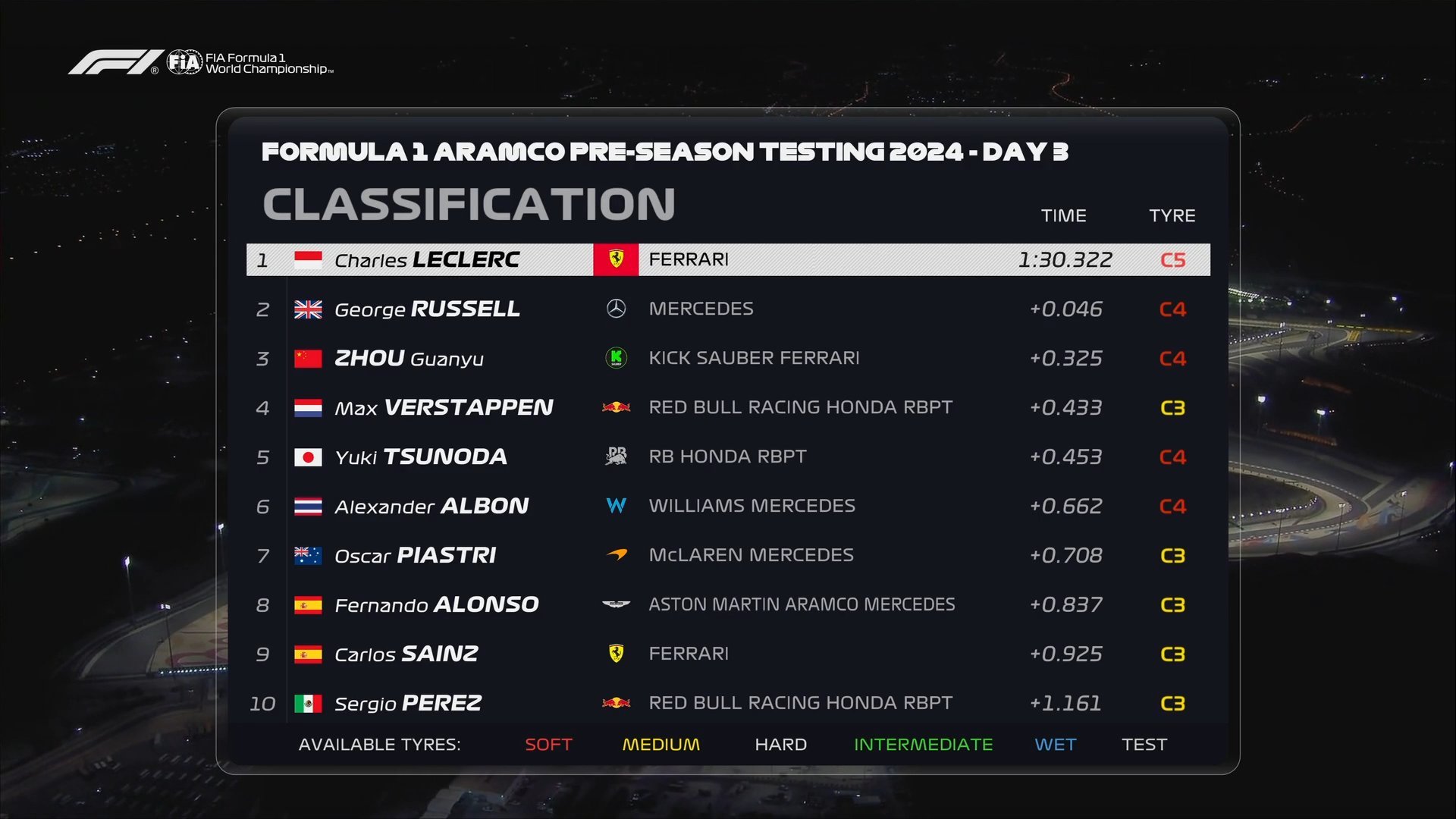Viewport: 1456px width, 819px height.
Task: Select the SOFT tyre label
Action: coord(548,745)
